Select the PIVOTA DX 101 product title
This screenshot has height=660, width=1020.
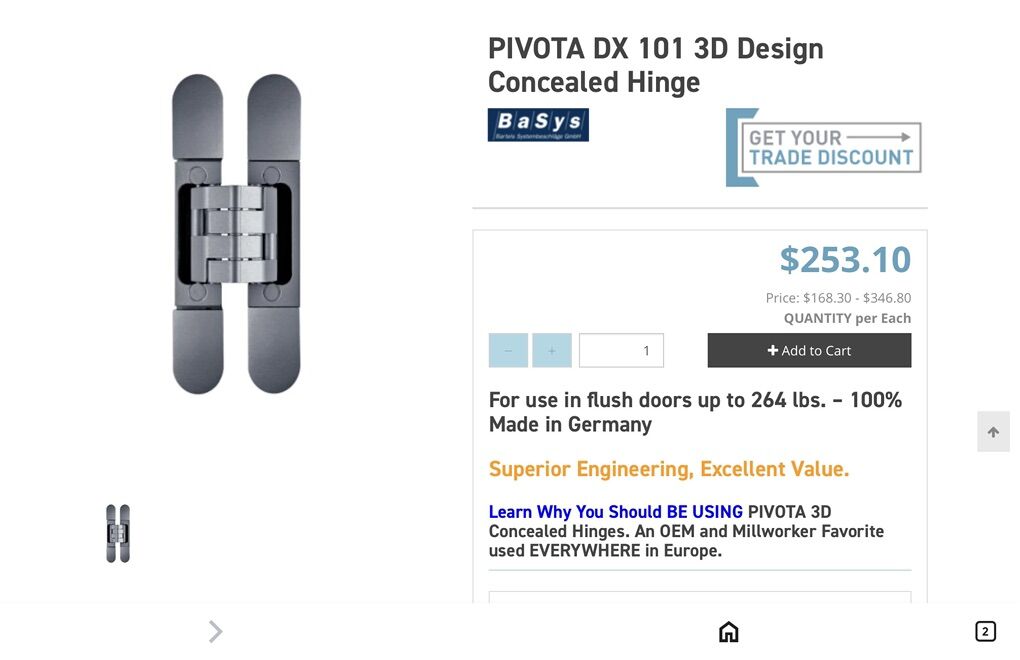pos(655,64)
